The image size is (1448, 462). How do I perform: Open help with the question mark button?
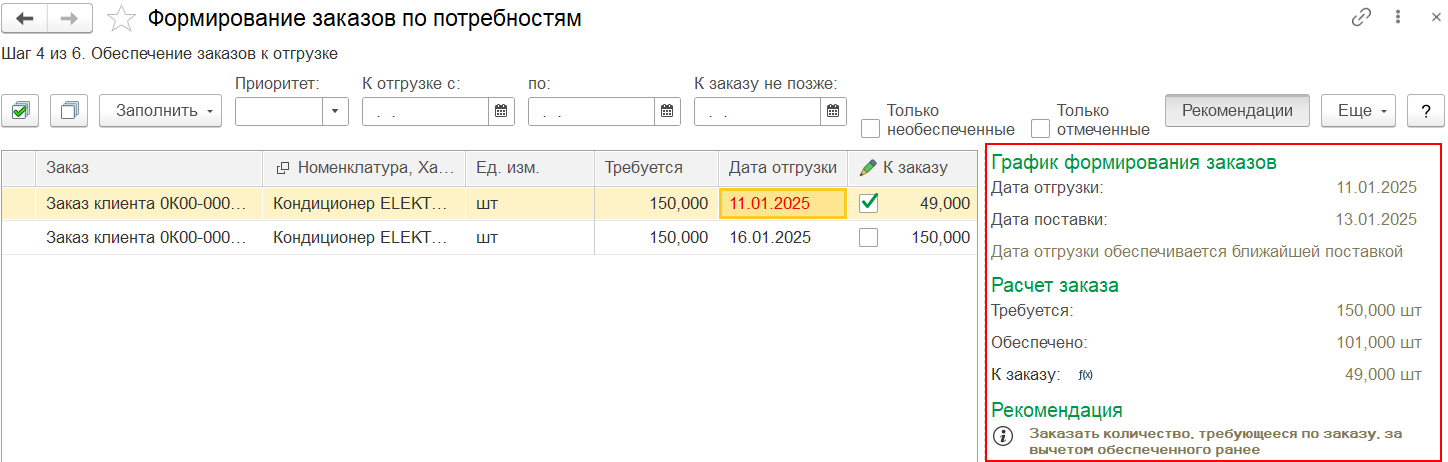pyautogui.click(x=1425, y=111)
